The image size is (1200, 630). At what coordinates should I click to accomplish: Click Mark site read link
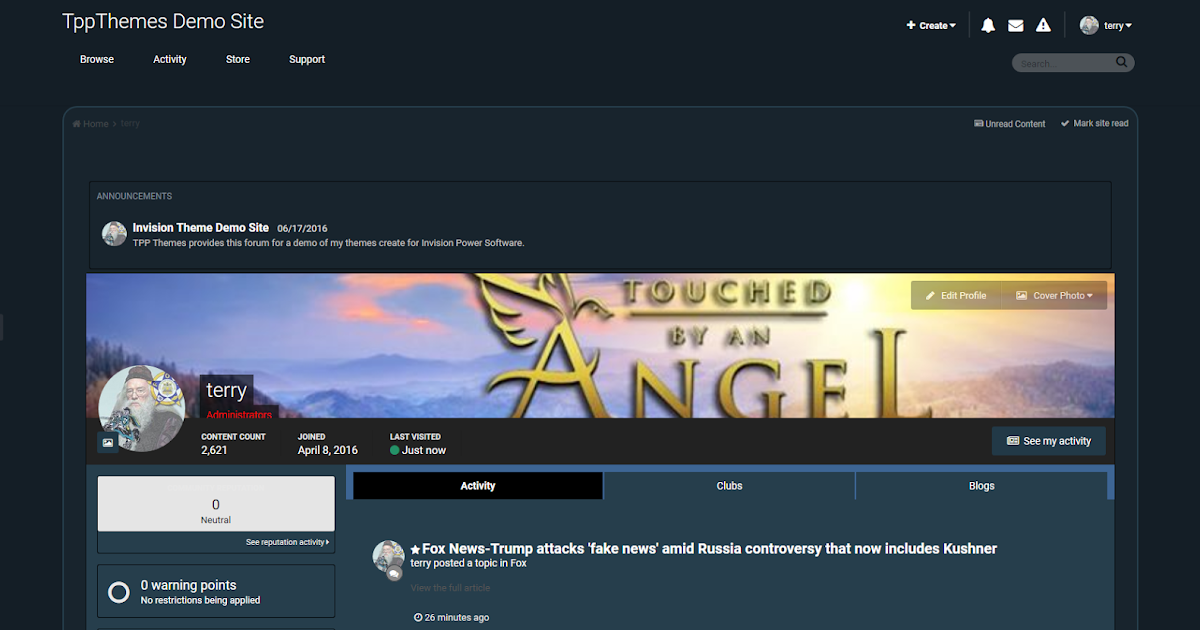click(x=1095, y=124)
